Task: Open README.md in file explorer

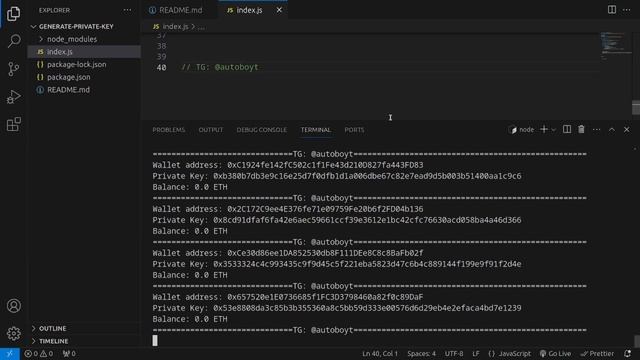Action: (84, 90)
